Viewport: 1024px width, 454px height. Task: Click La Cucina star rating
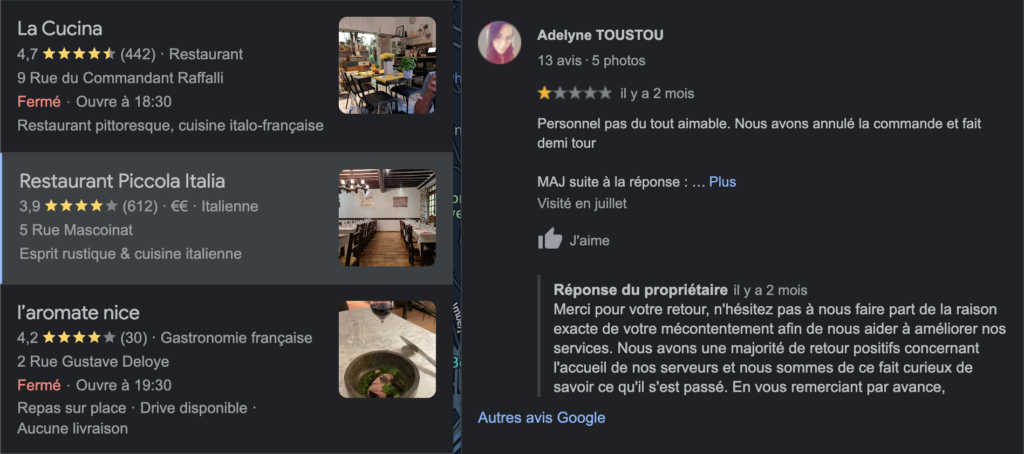point(78,54)
